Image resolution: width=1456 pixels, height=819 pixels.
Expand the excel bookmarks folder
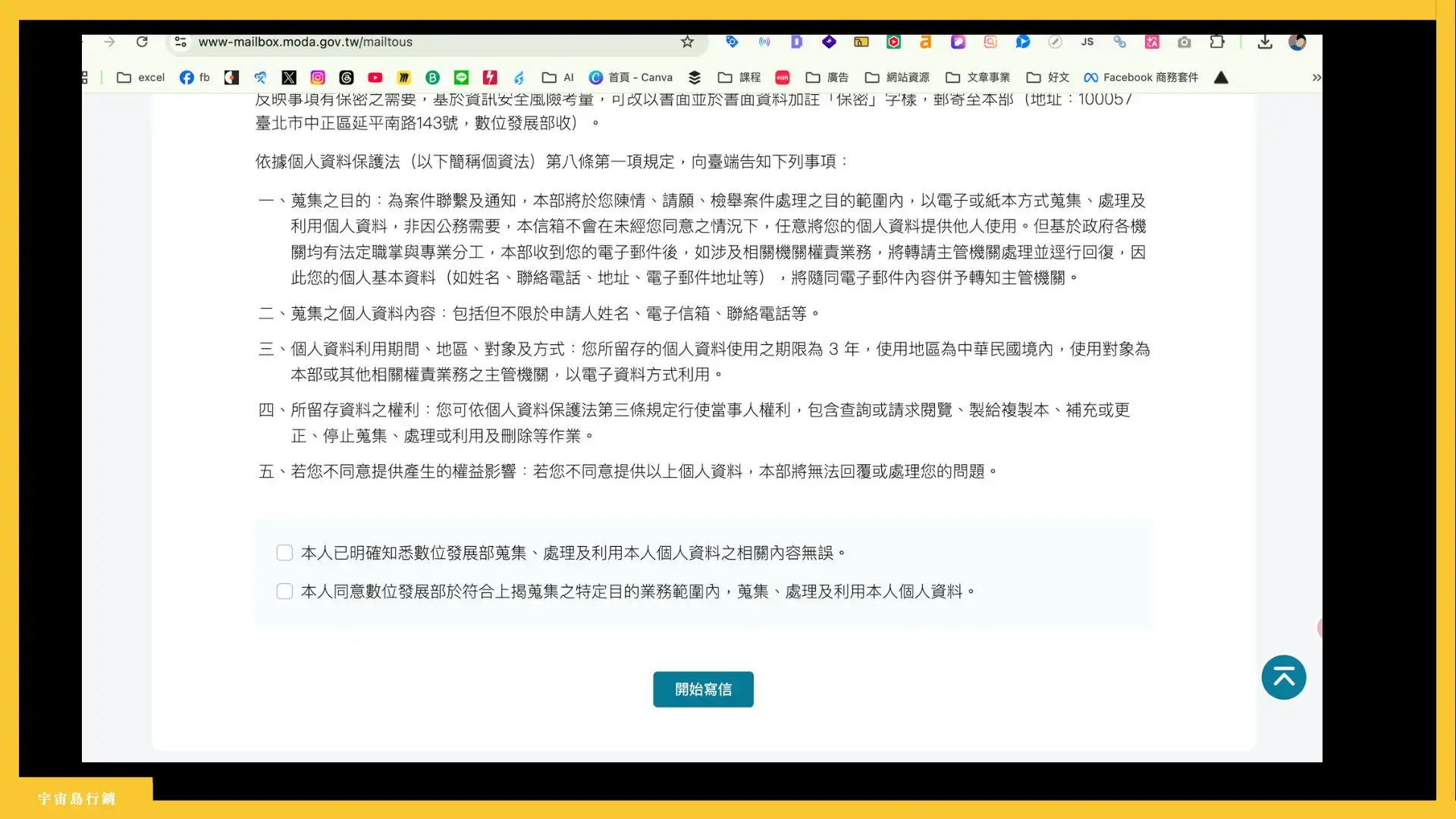tap(141, 77)
